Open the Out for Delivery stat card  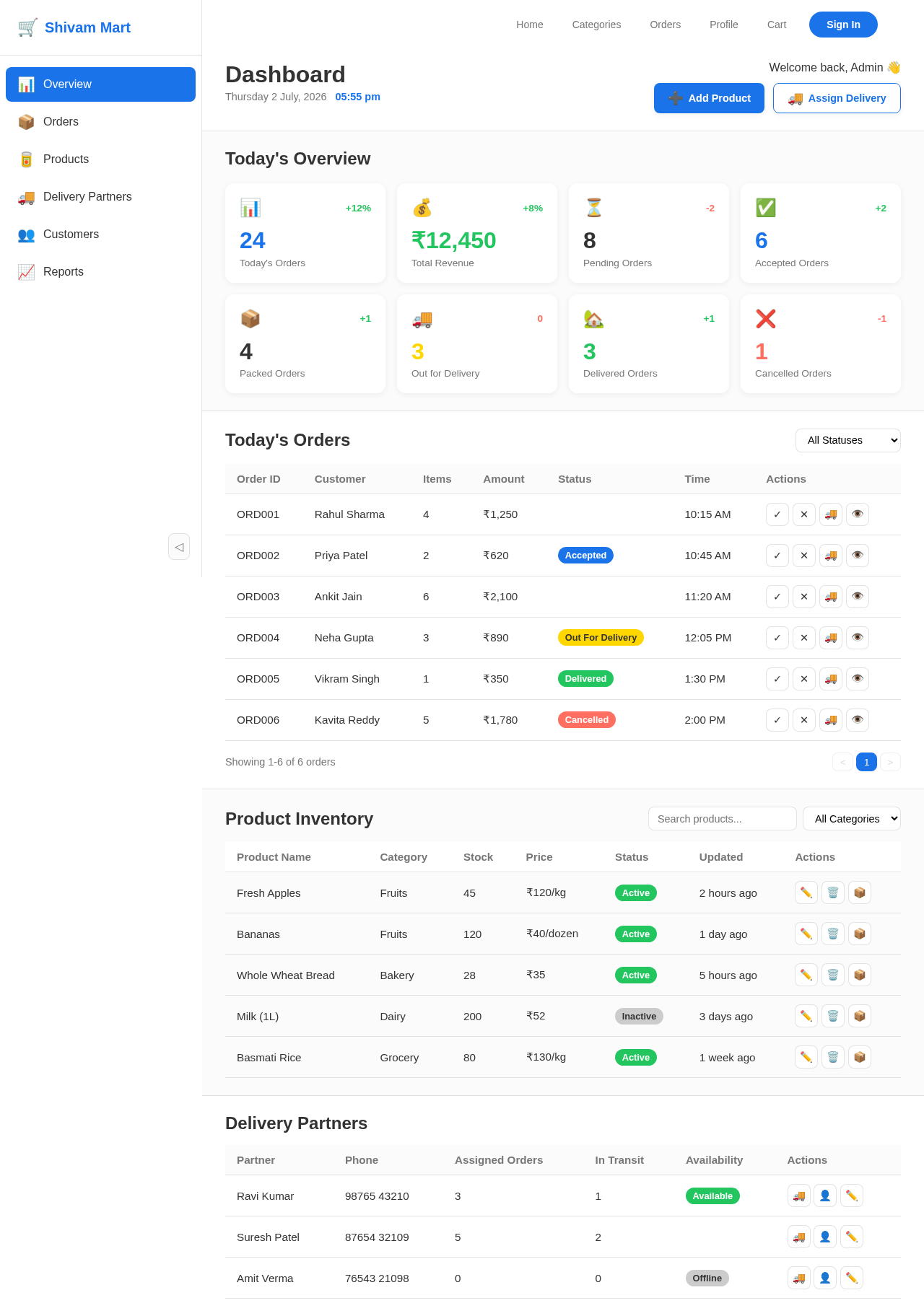(x=477, y=344)
